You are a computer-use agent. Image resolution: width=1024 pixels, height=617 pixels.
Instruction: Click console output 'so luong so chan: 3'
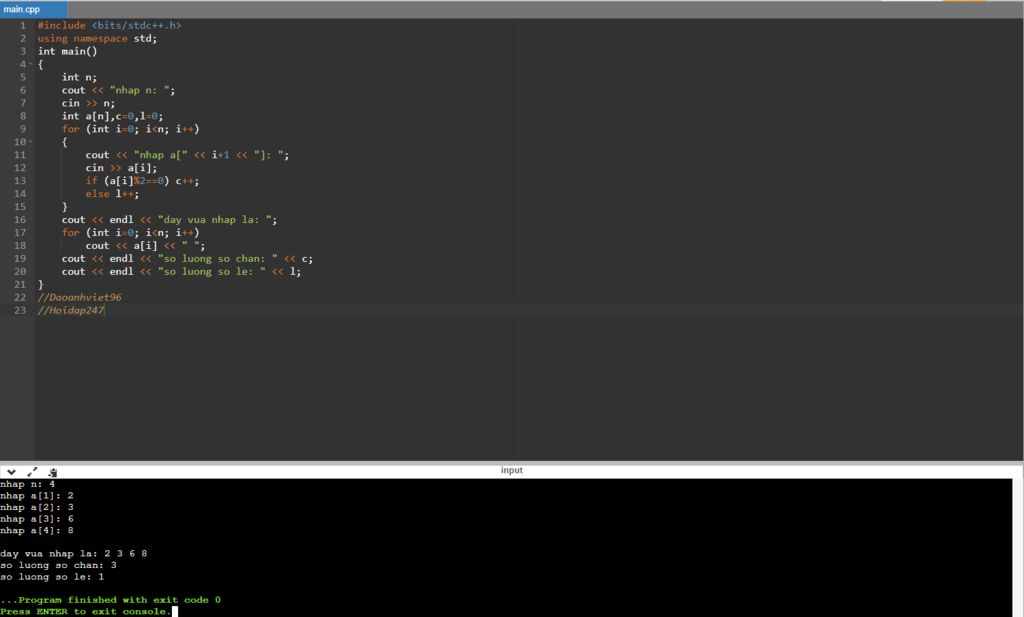click(58, 565)
